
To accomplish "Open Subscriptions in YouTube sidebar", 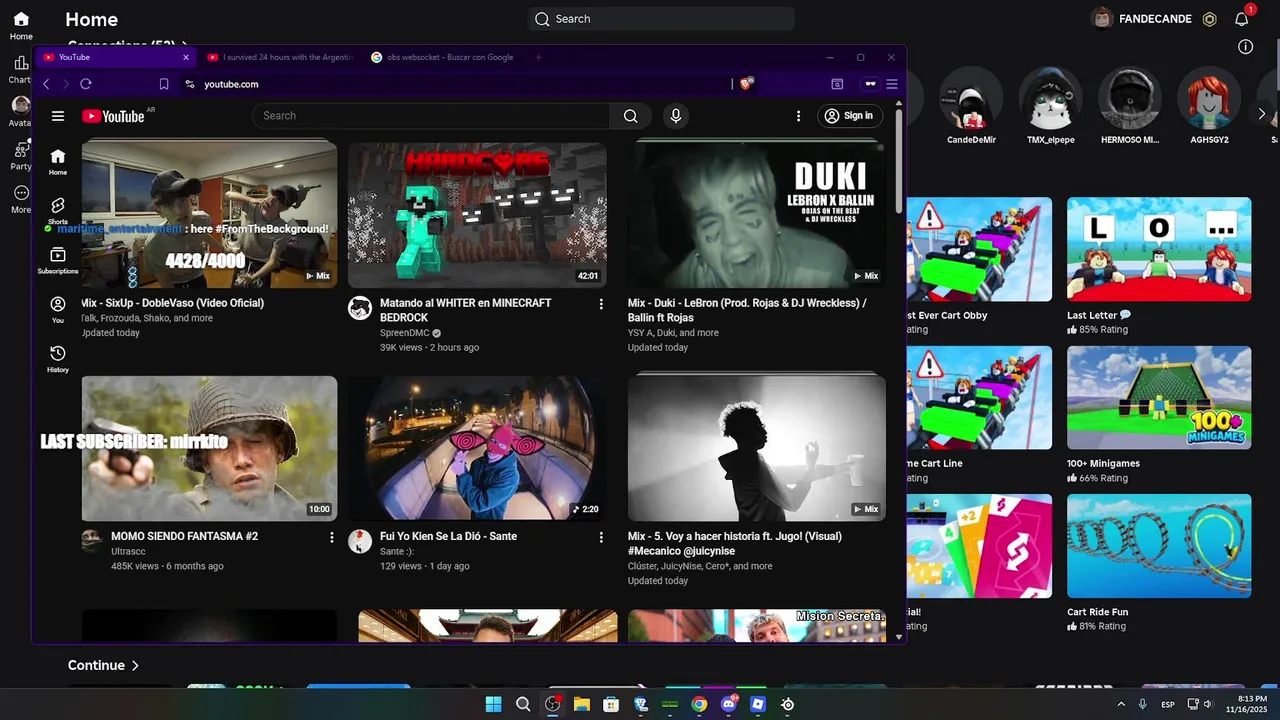I will click(58, 261).
